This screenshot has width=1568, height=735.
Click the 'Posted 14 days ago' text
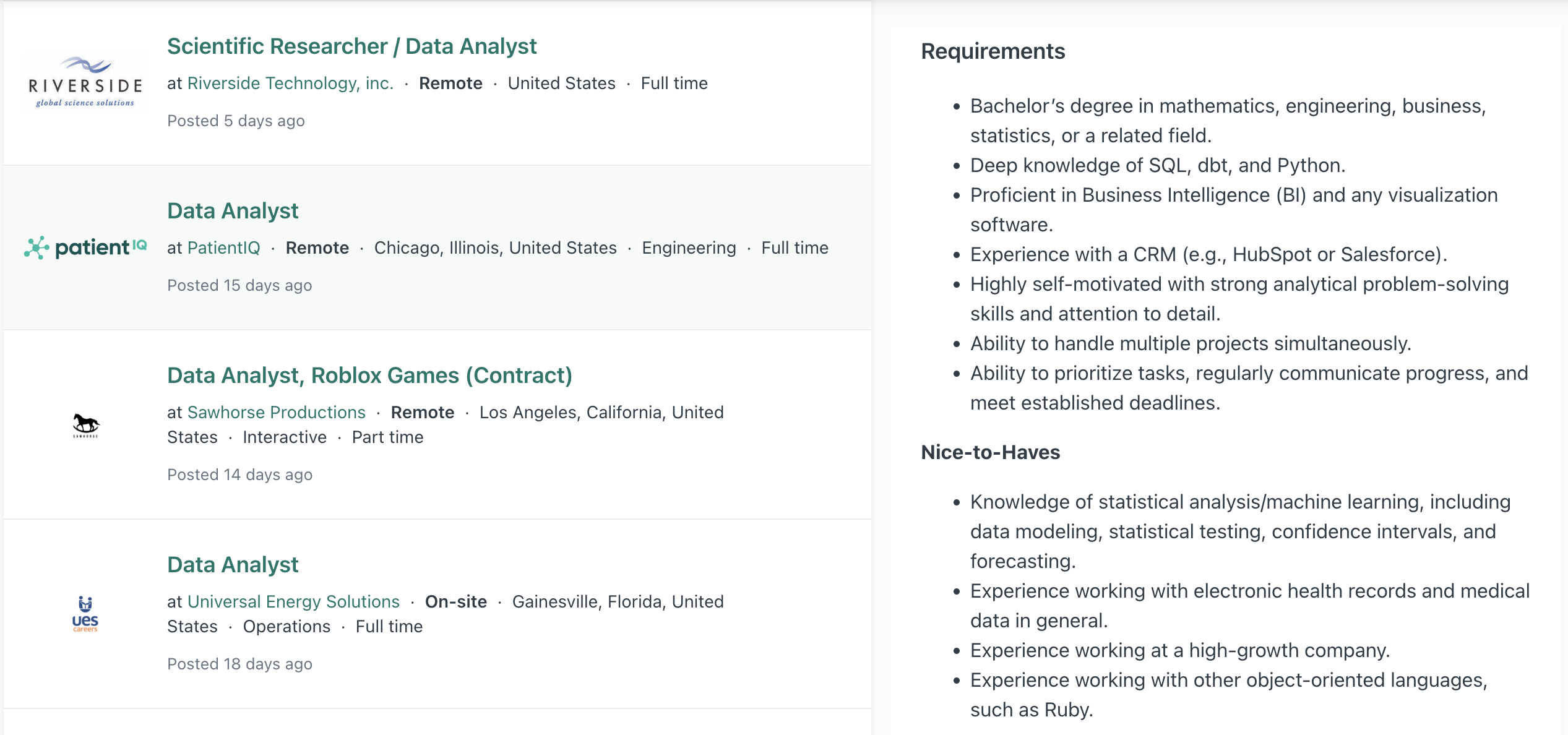[239, 475]
